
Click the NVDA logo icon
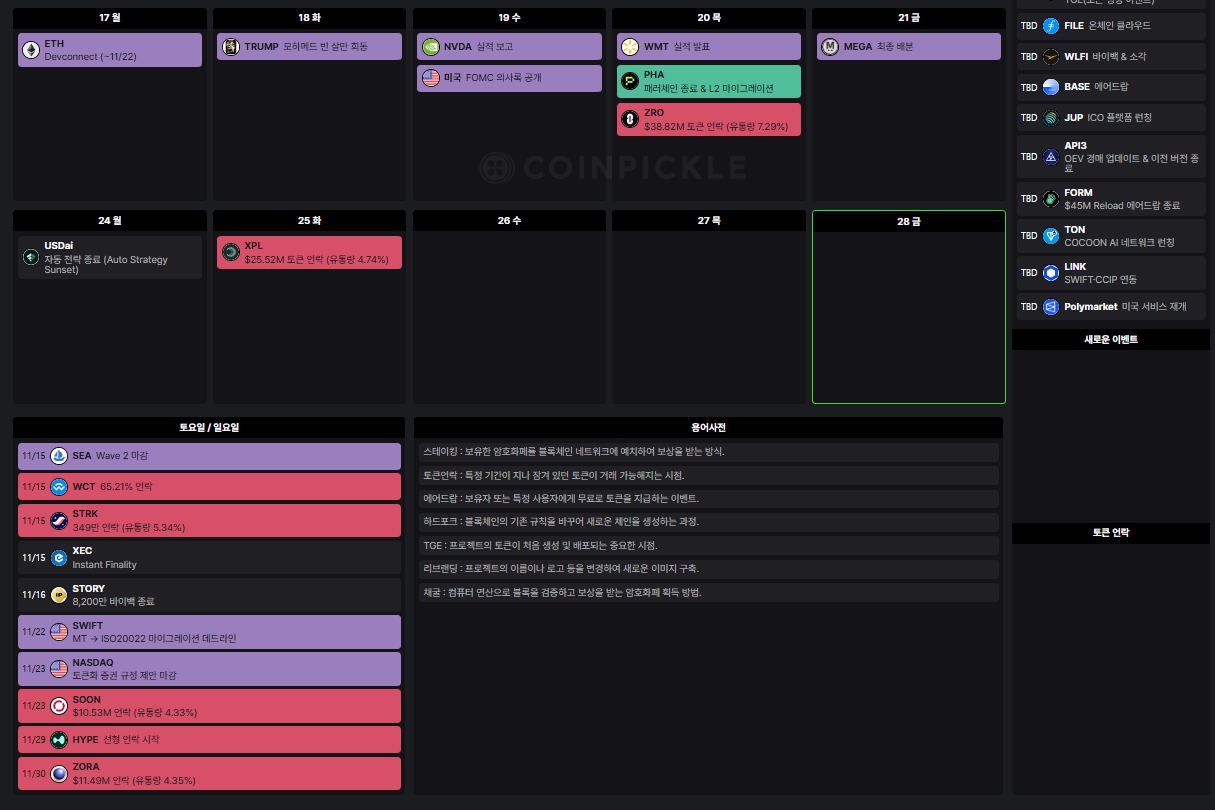[430, 46]
